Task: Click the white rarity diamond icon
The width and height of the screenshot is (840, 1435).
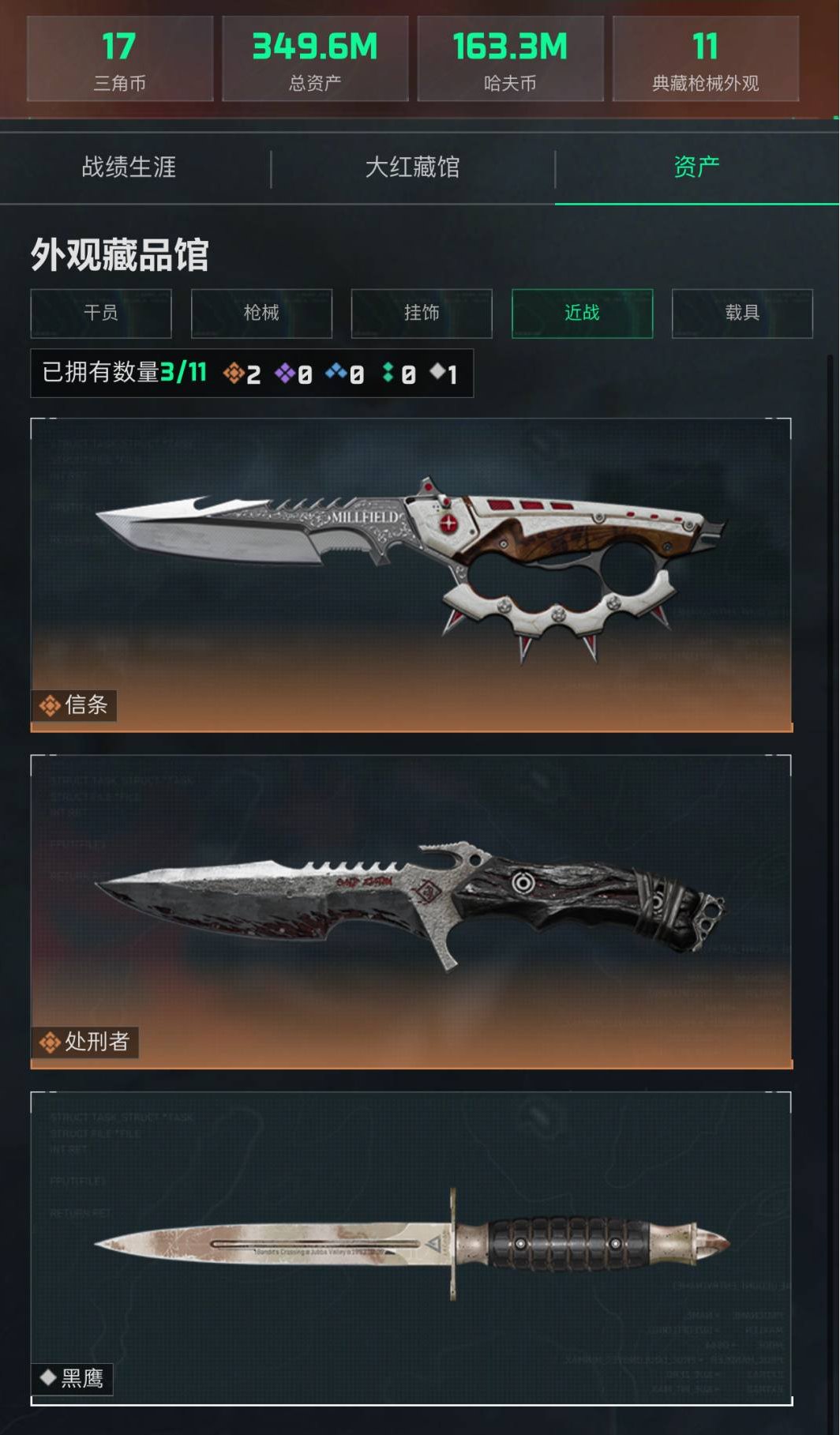Action: pos(437,370)
